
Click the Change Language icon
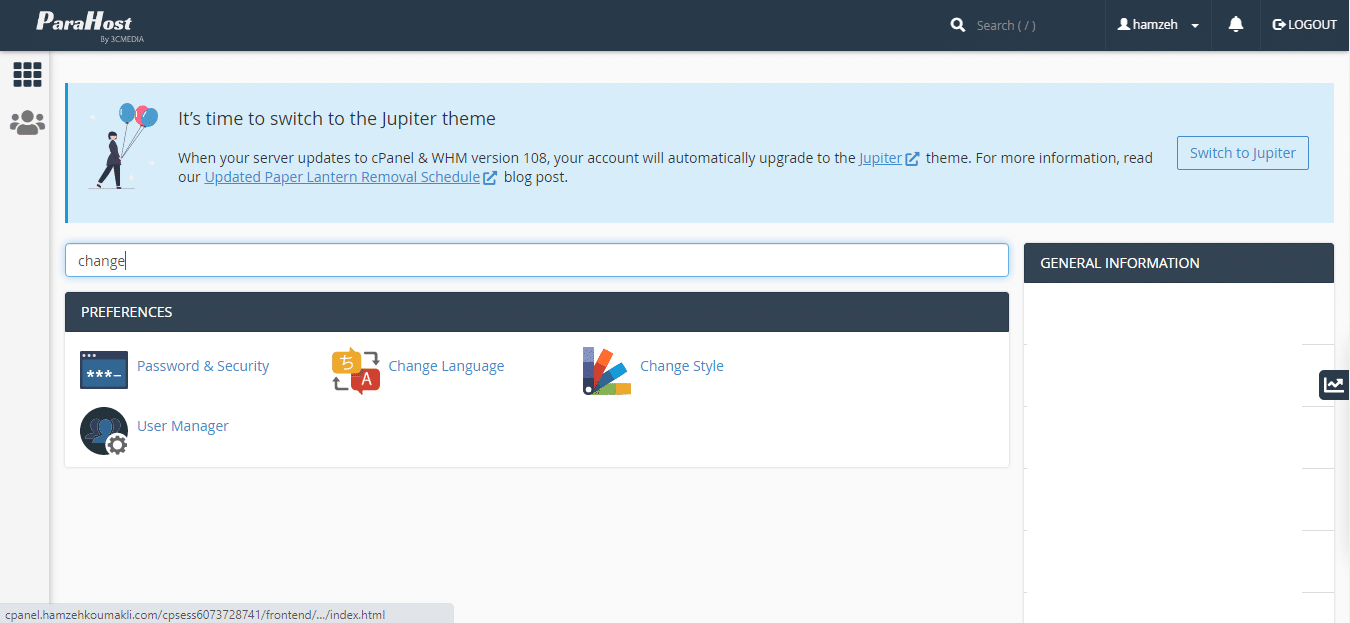pos(355,371)
